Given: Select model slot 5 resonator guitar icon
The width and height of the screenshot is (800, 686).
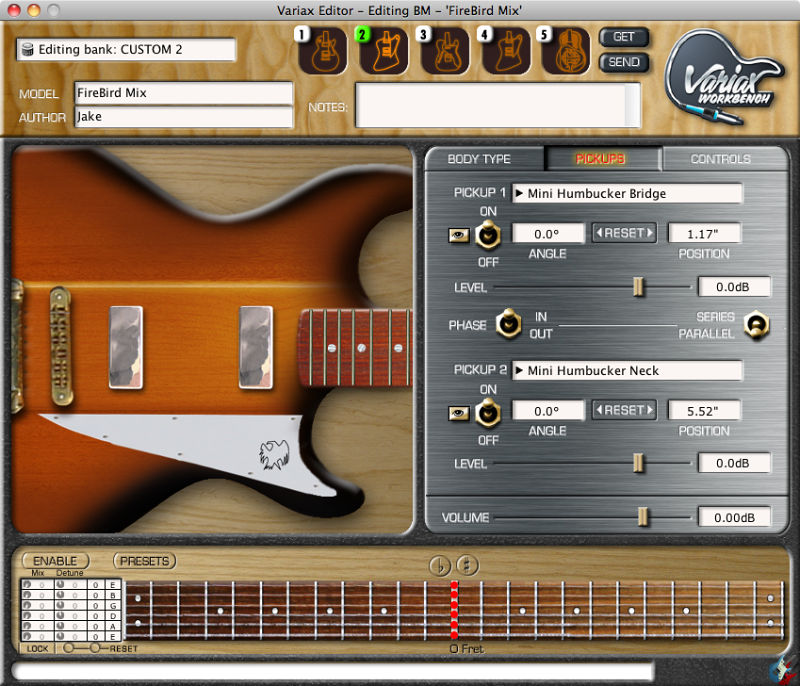Looking at the screenshot, I should coord(566,51).
